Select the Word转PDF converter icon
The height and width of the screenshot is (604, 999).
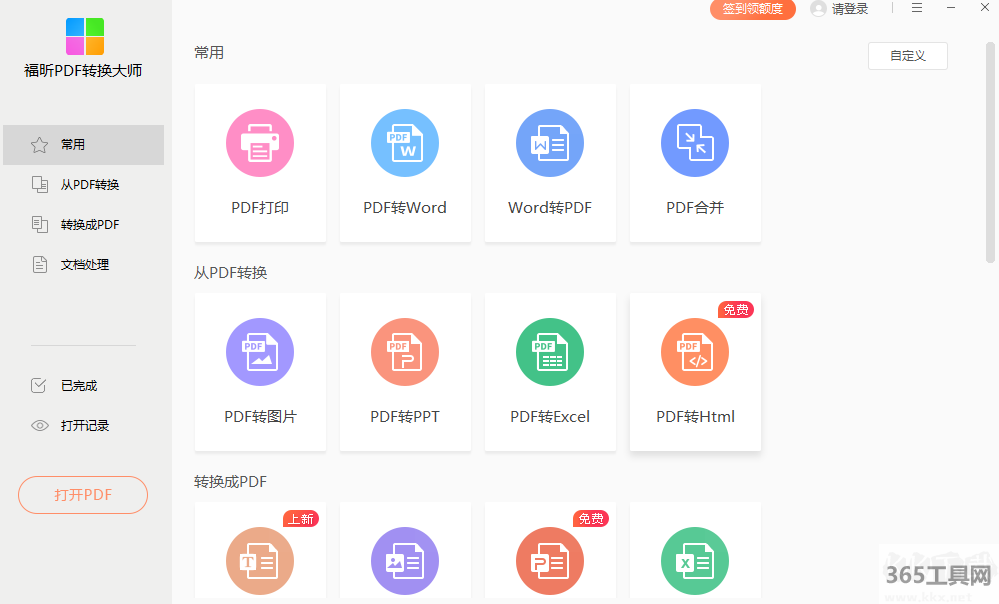pyautogui.click(x=550, y=144)
